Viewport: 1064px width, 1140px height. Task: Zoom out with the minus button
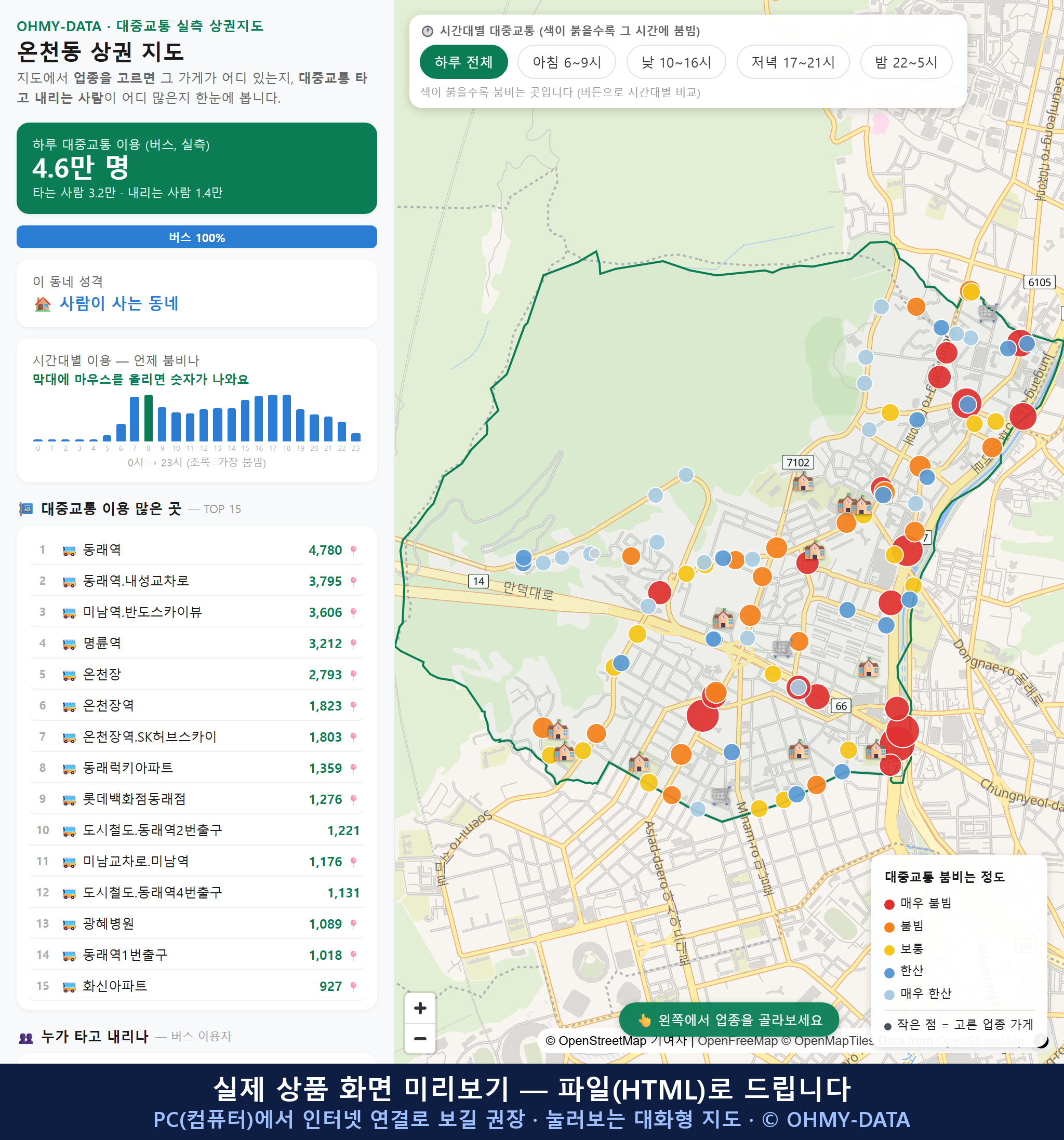420,1039
